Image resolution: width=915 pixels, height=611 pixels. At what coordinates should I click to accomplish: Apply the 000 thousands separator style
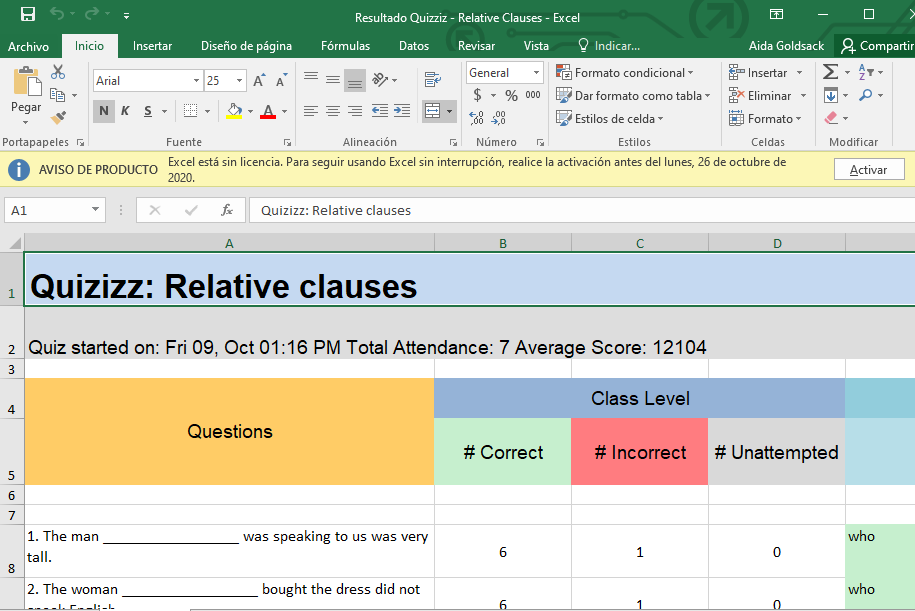(x=533, y=95)
